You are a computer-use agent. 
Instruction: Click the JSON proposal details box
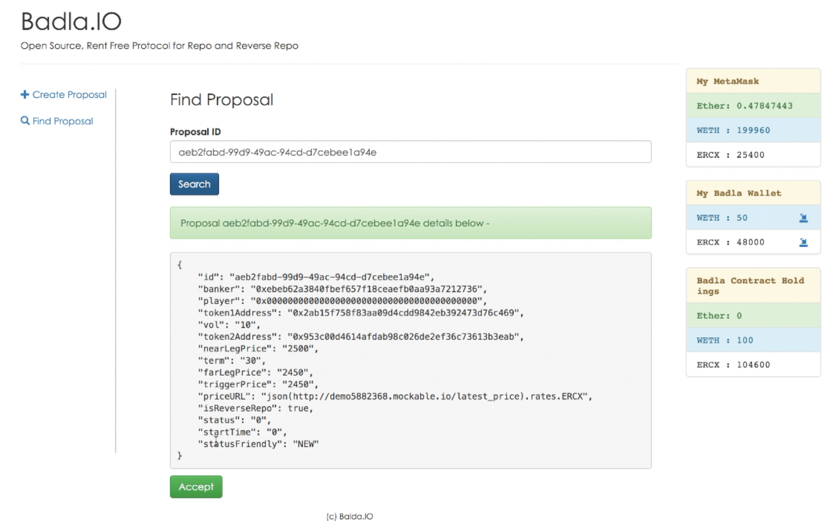tap(410, 360)
